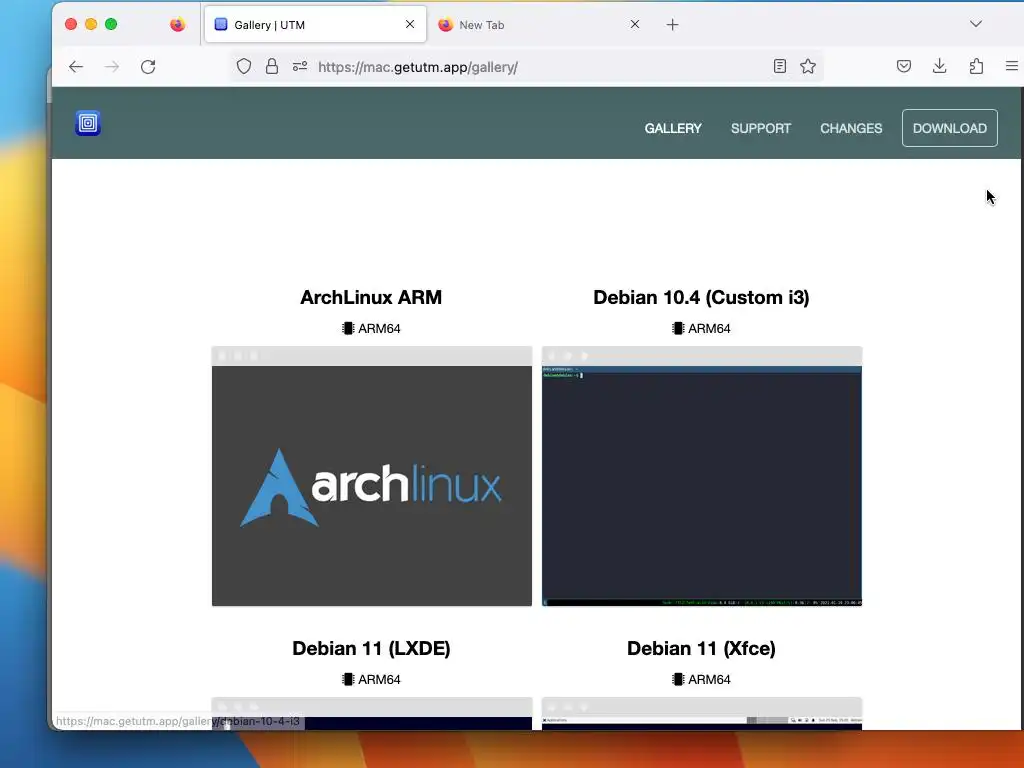This screenshot has height=768, width=1024.
Task: Reload the page with refresh icon
Action: pyautogui.click(x=148, y=67)
